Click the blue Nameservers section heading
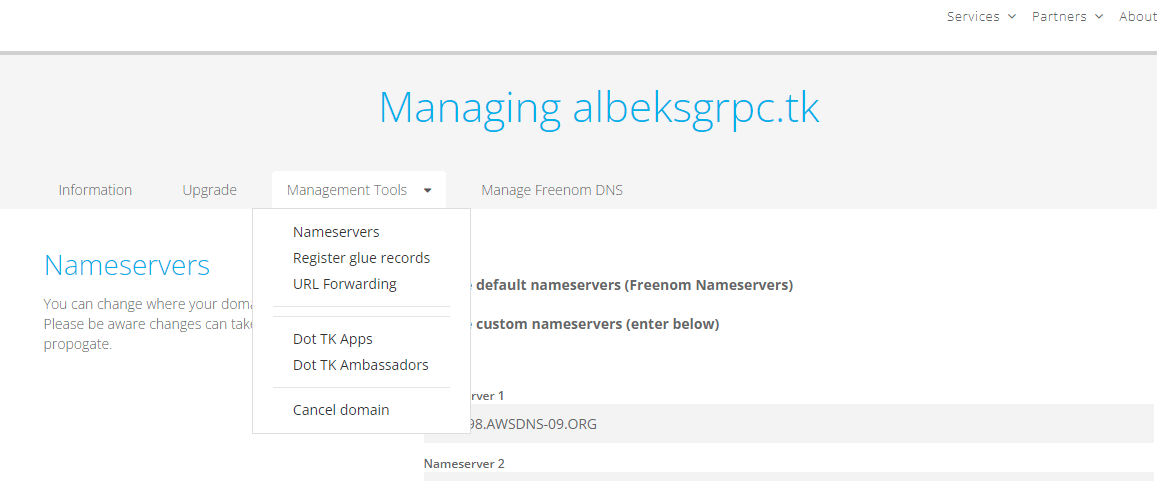This screenshot has width=1157, height=481. (127, 266)
